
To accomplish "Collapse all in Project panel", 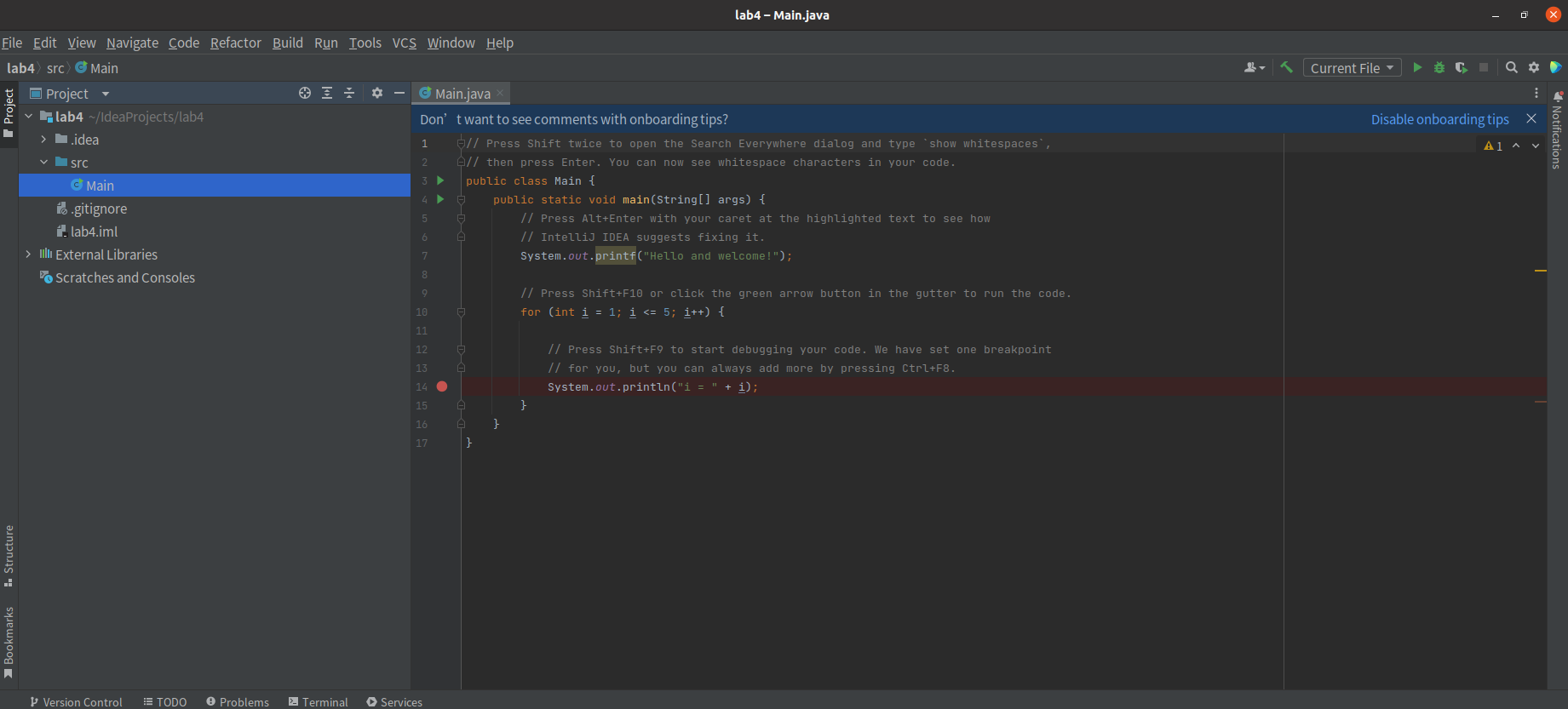I will (349, 93).
